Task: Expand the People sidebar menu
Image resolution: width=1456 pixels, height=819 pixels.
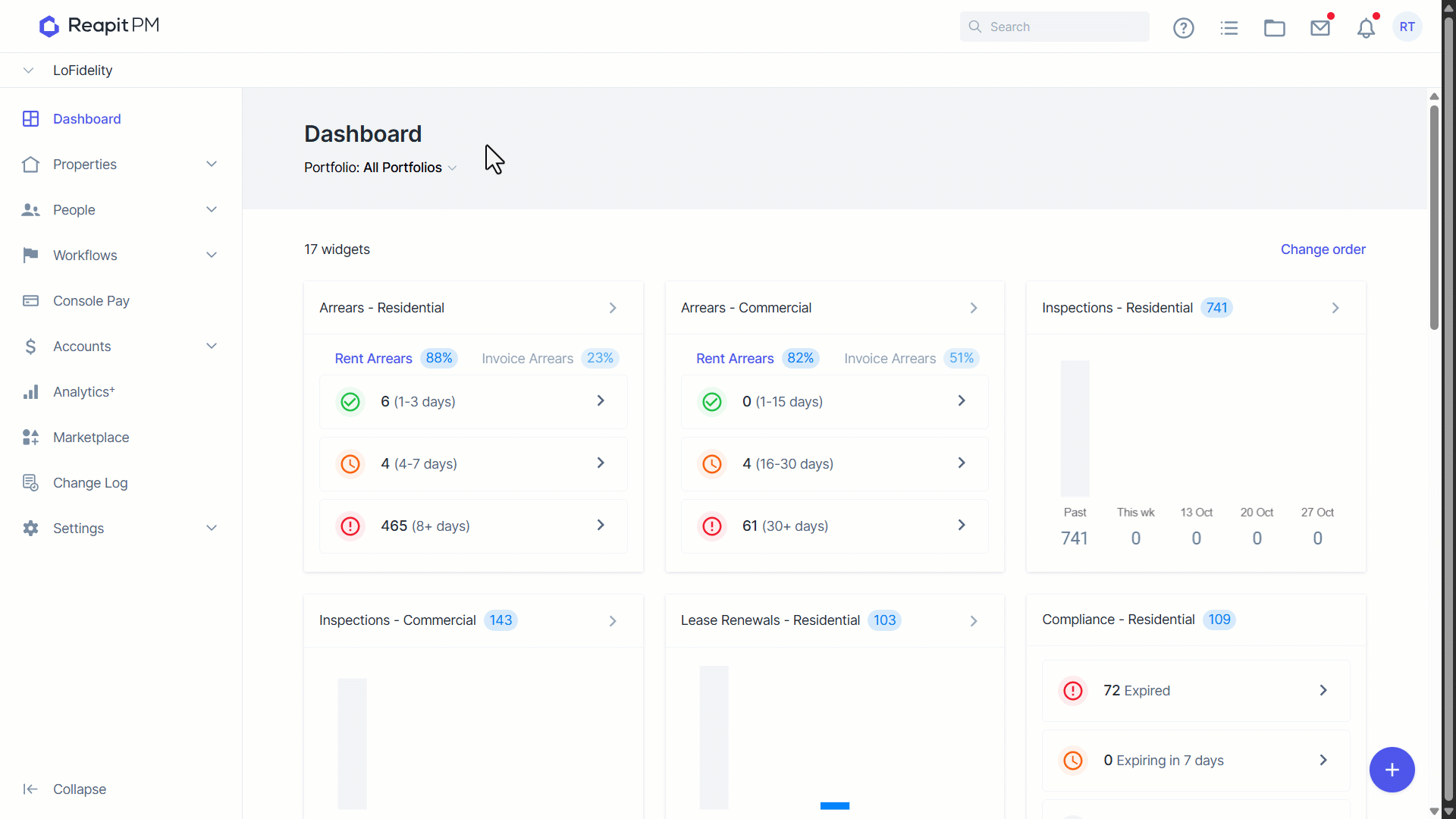Action: click(121, 210)
